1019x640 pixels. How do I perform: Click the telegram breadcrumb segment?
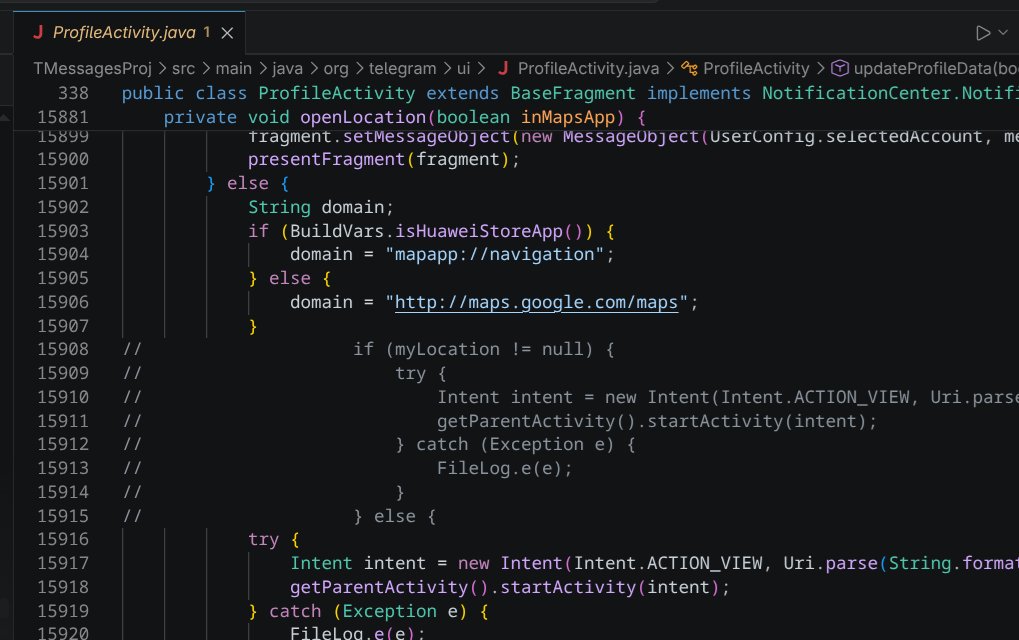click(x=402, y=68)
